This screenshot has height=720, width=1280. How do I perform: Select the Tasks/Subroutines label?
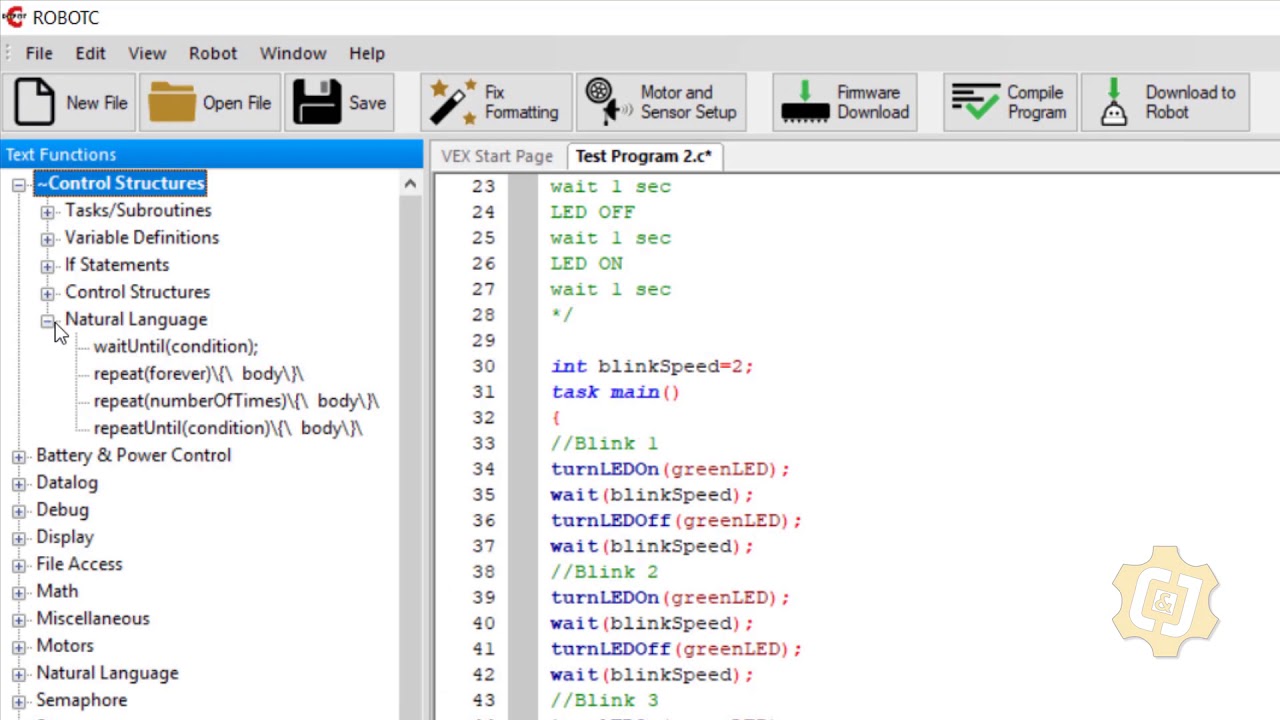[138, 210]
